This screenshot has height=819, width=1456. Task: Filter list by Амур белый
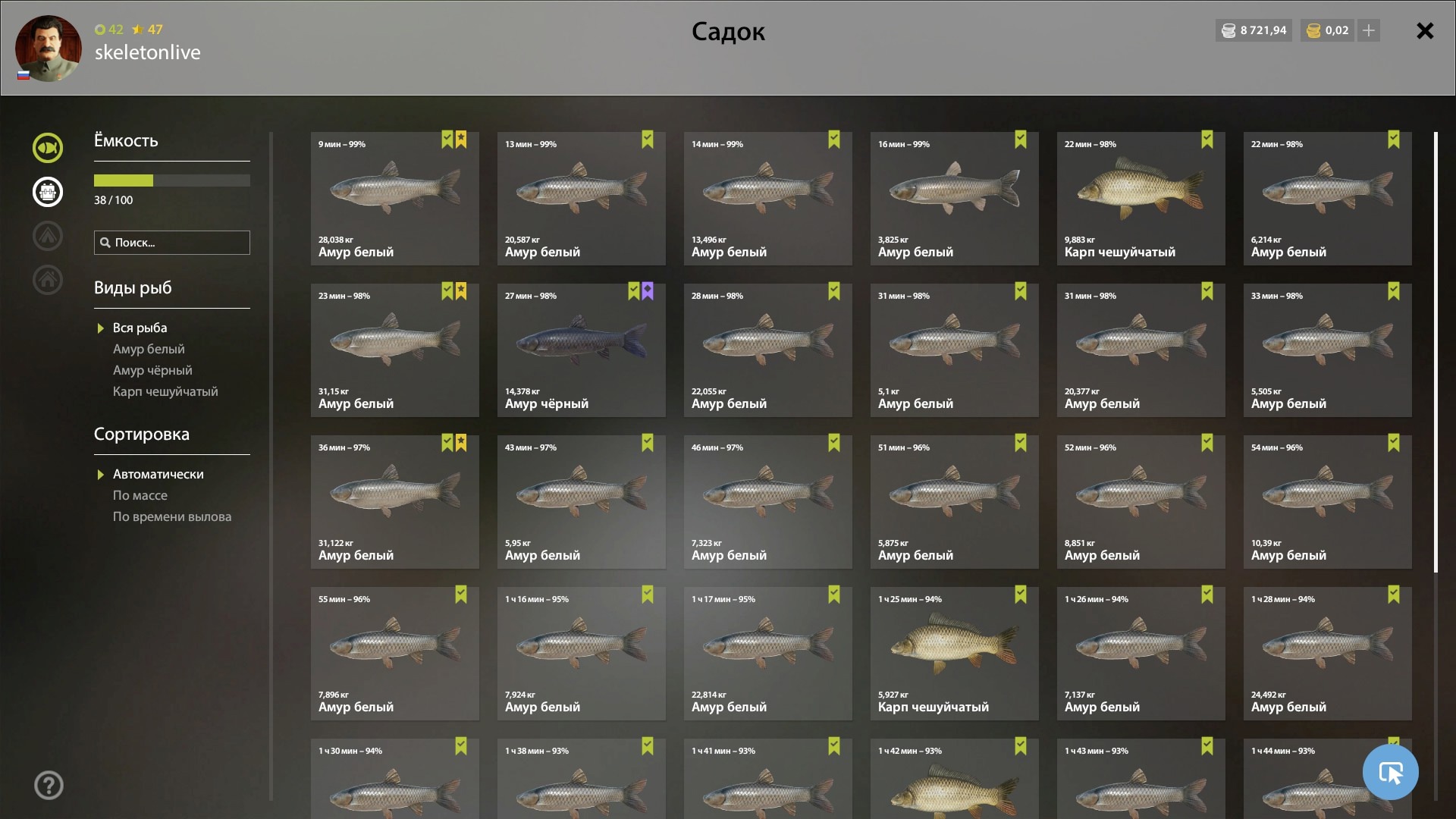pyautogui.click(x=149, y=349)
